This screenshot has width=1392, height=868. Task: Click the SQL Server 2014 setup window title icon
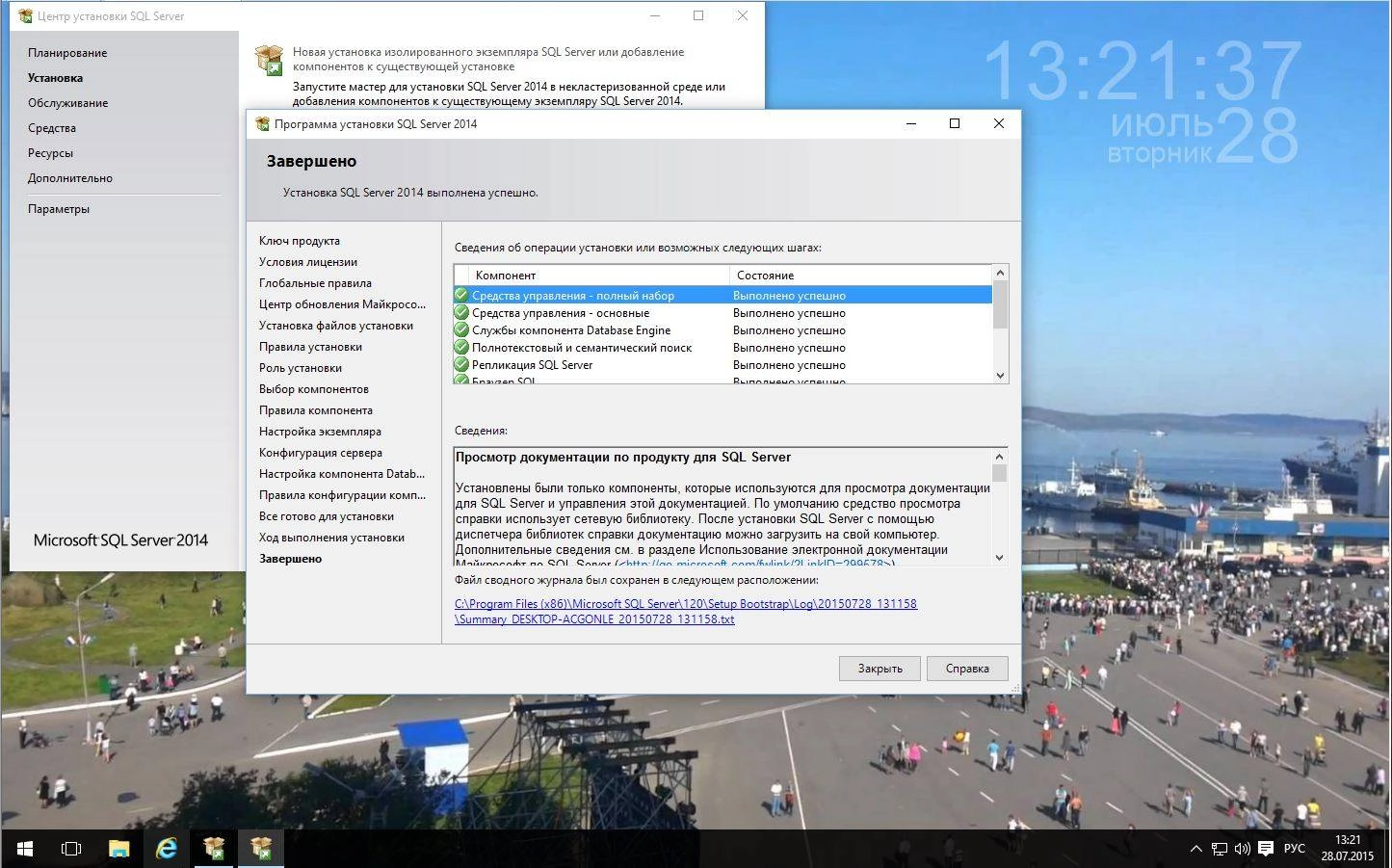pyautogui.click(x=262, y=123)
